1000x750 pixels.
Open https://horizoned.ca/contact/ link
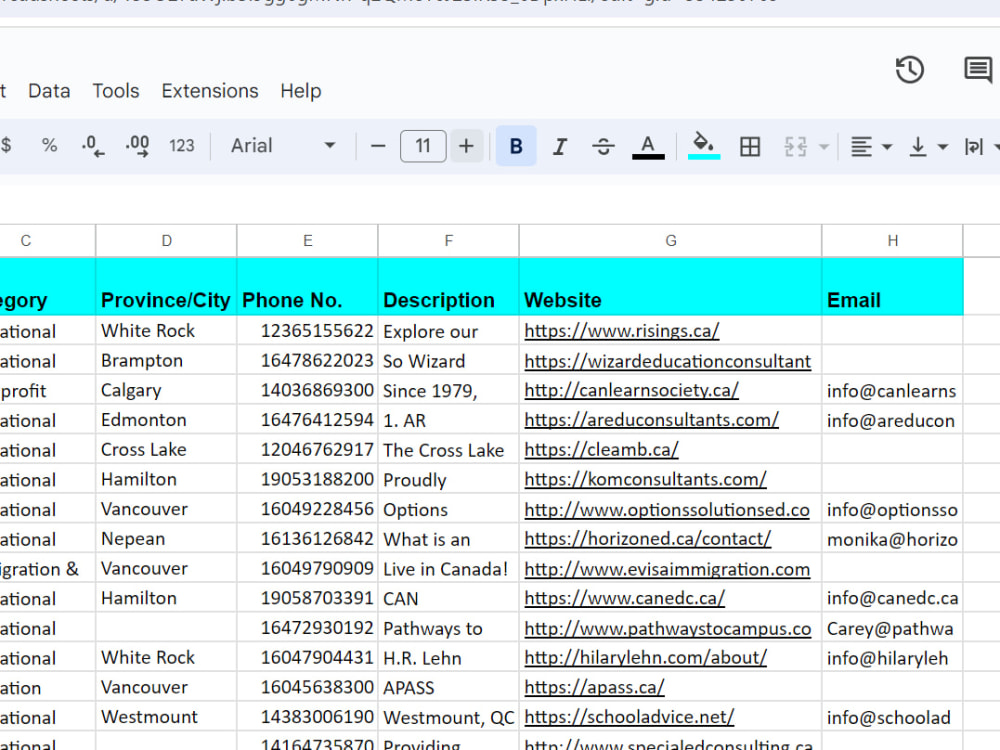pos(647,539)
